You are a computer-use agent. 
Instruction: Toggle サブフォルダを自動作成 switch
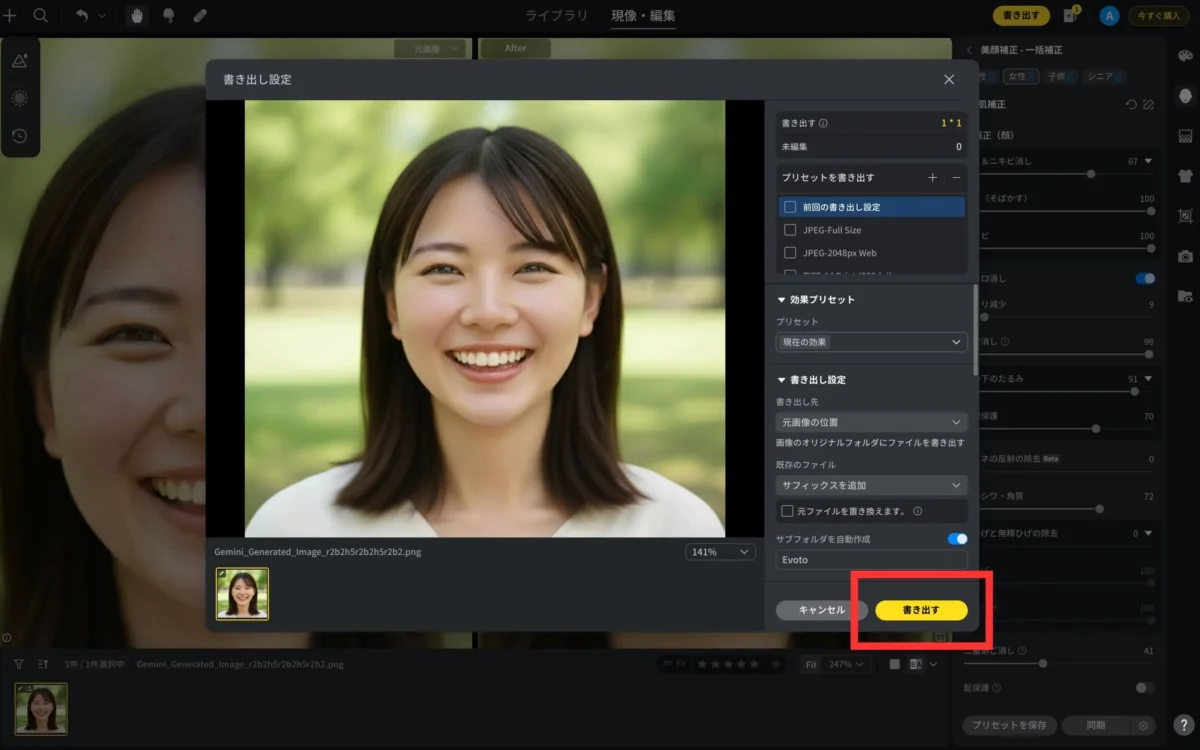(957, 539)
